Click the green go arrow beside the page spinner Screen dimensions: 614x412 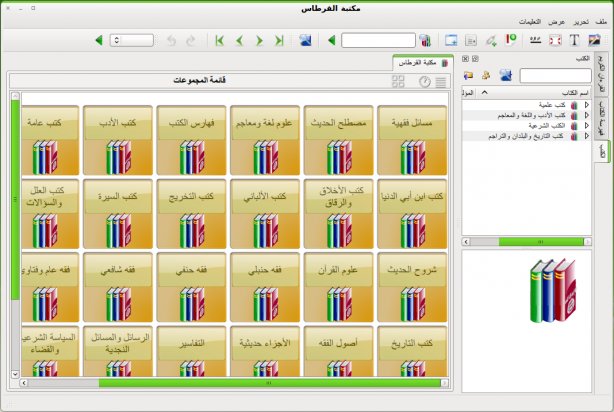99,40
